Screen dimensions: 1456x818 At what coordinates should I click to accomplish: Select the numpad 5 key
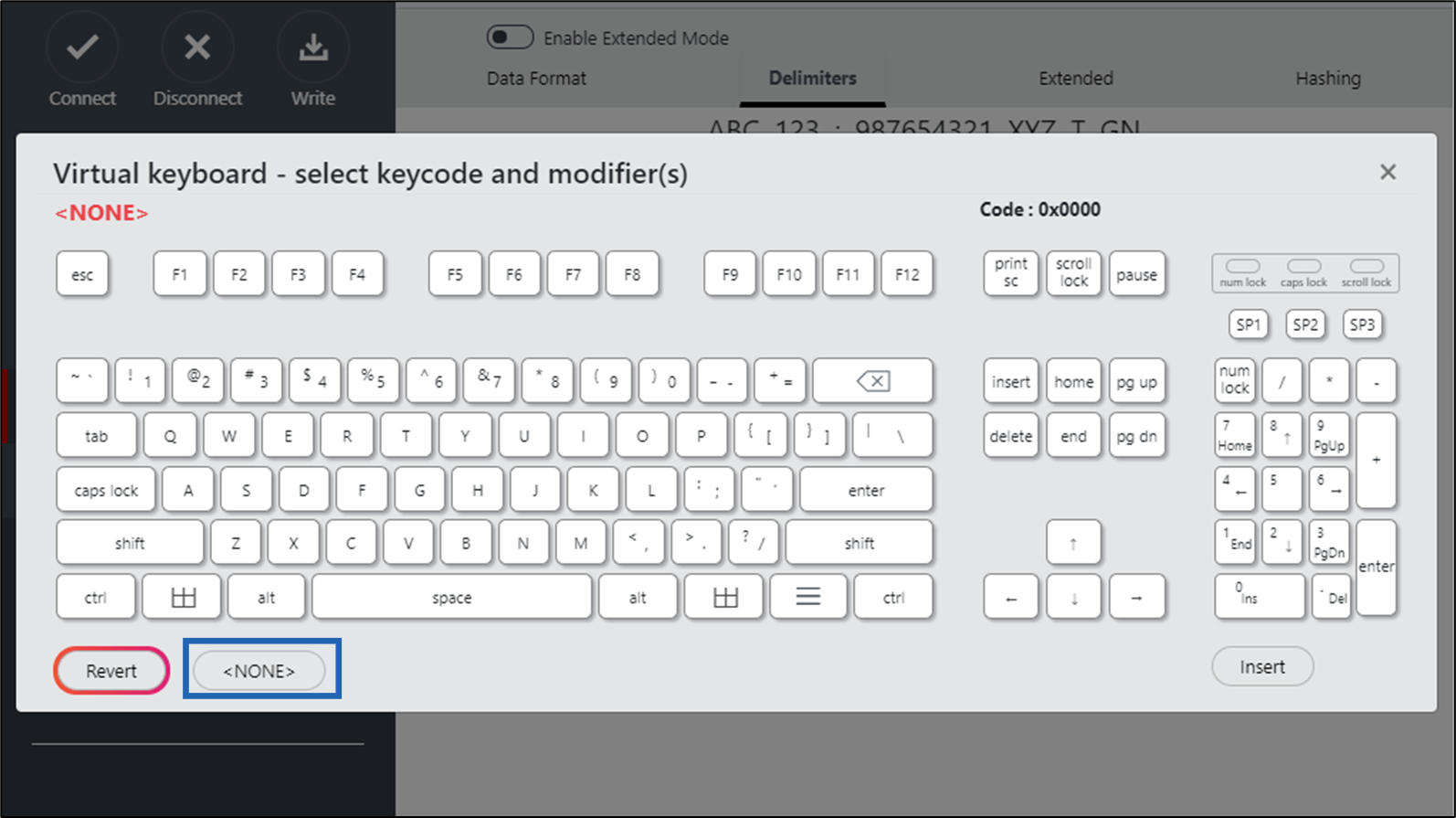point(1282,489)
